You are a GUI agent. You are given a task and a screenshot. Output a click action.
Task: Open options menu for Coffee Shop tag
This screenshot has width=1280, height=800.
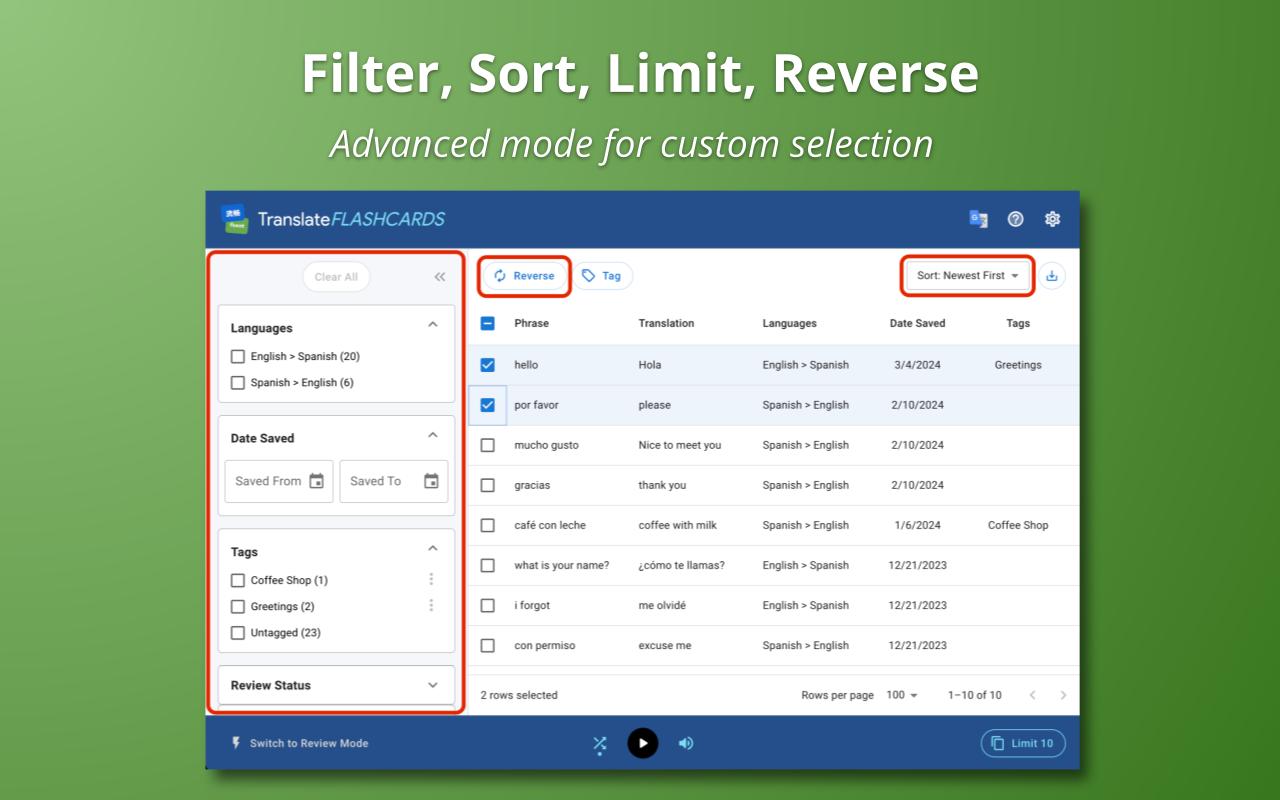[431, 580]
